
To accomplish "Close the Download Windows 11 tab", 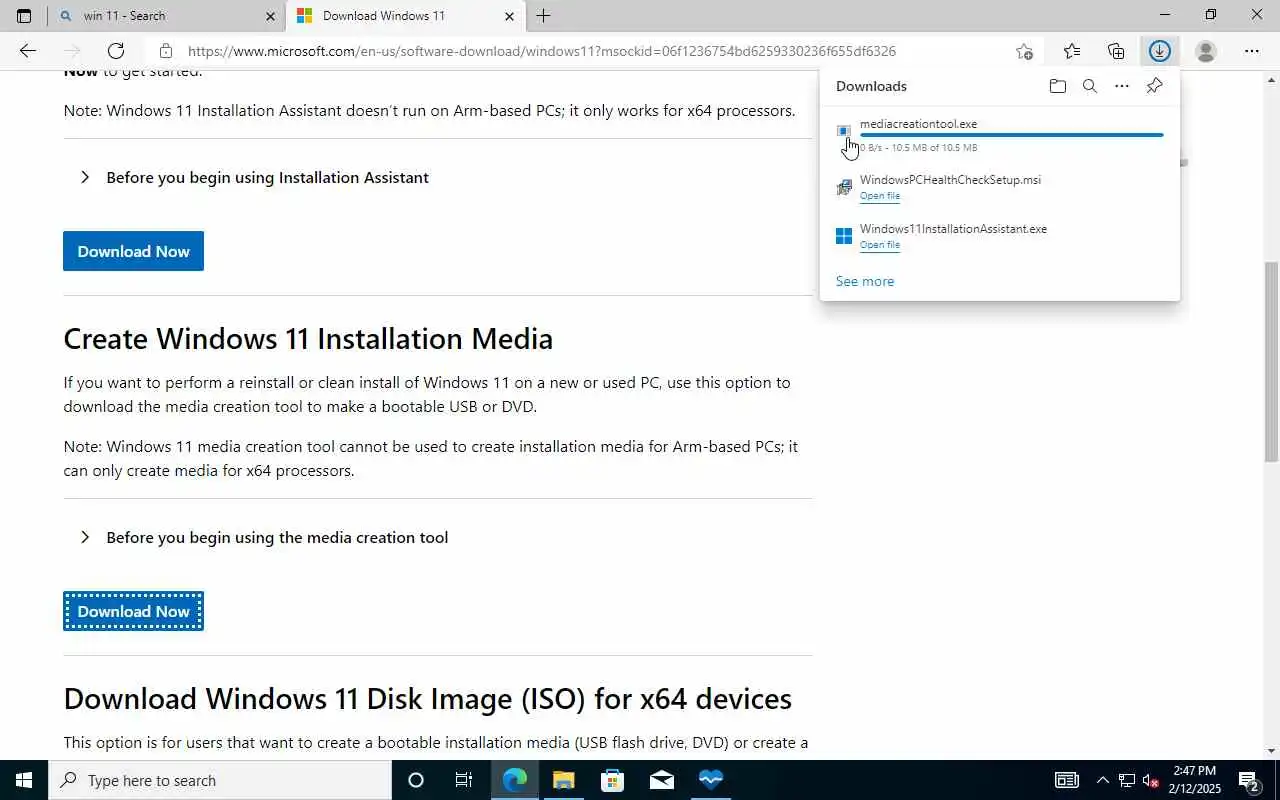I will coord(509,16).
